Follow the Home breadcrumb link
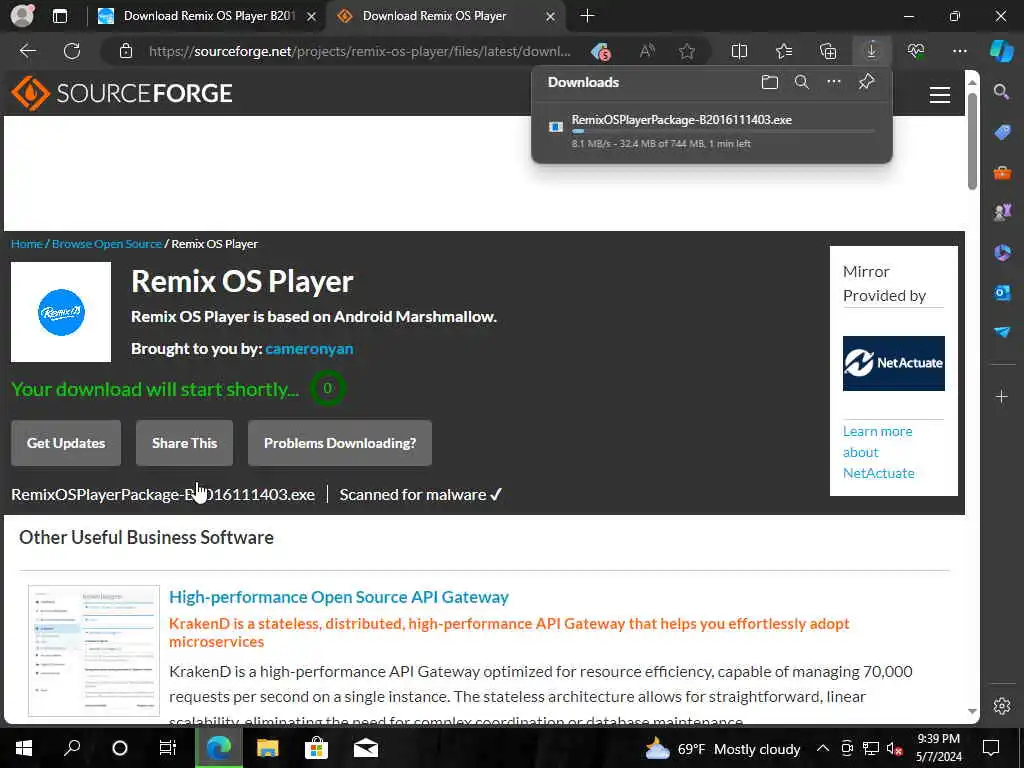 pos(26,244)
